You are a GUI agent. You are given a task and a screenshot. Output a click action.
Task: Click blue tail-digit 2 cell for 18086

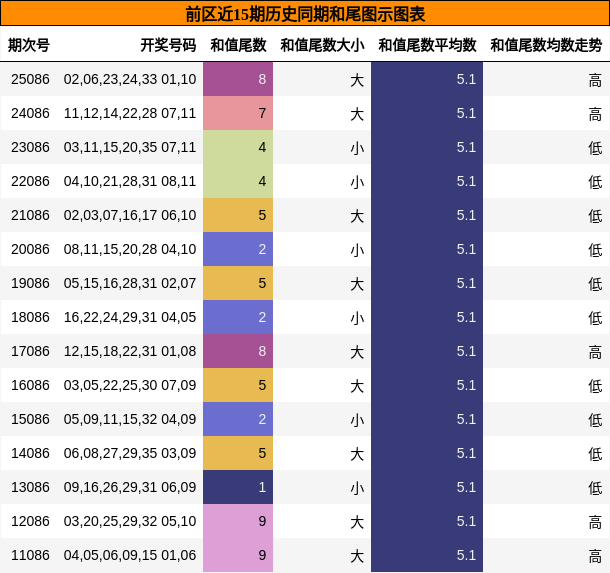(238, 317)
